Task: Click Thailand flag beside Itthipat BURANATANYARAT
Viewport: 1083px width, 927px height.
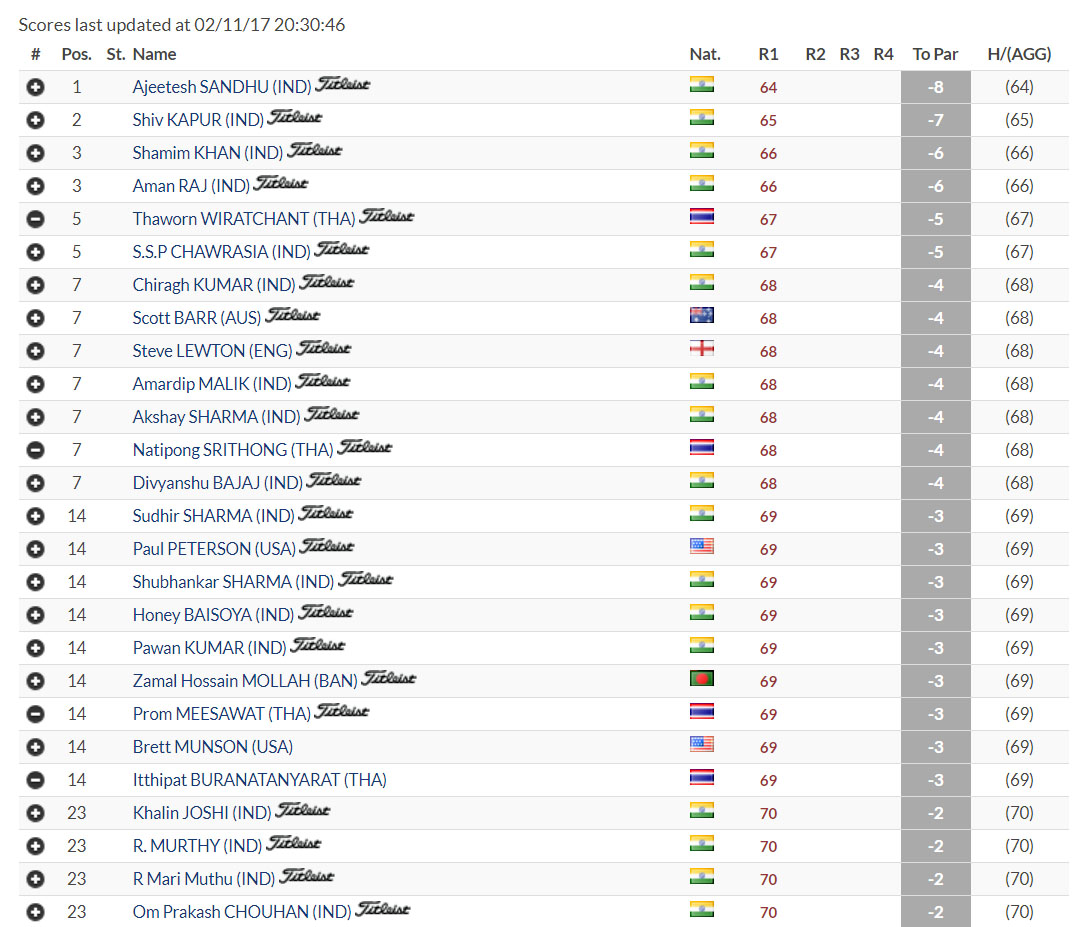Action: (x=702, y=778)
